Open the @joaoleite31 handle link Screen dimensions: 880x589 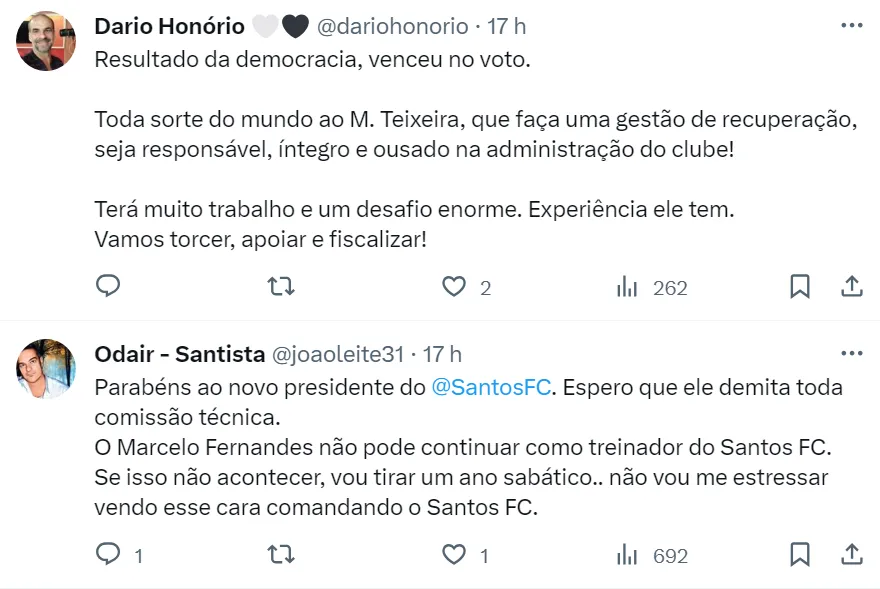pos(338,354)
